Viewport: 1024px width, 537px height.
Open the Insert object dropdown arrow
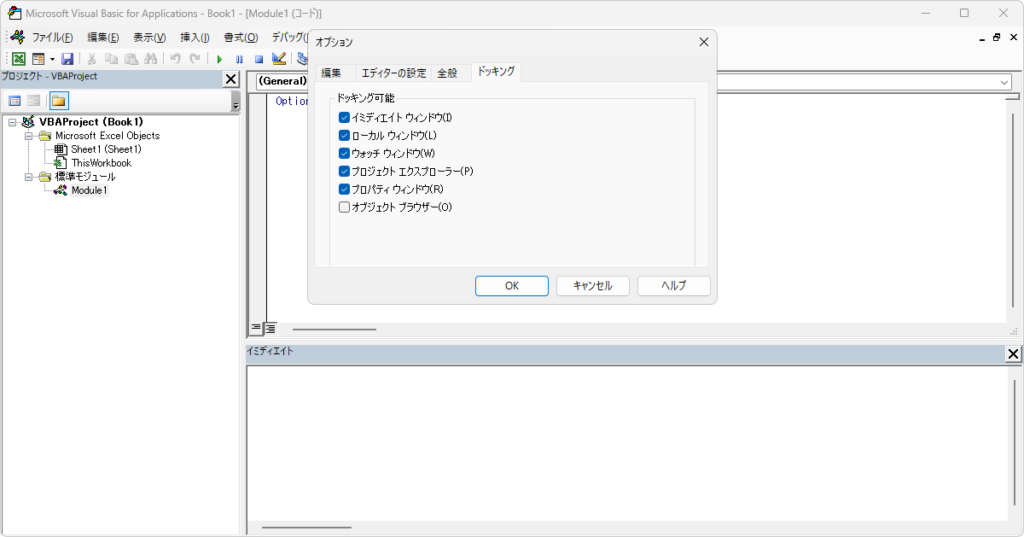click(x=52, y=59)
